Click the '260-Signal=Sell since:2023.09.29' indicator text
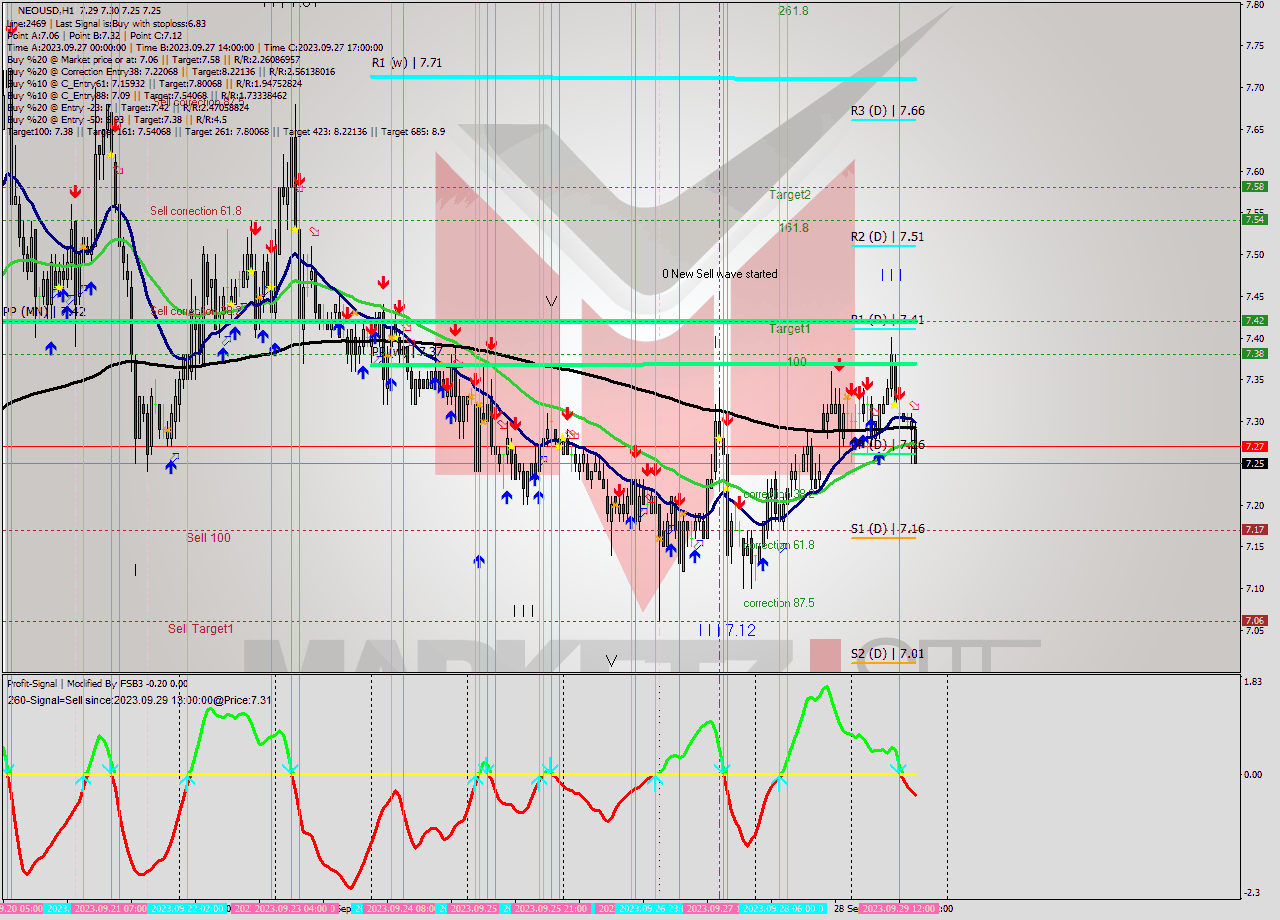The height and width of the screenshot is (920, 1280). click(139, 700)
